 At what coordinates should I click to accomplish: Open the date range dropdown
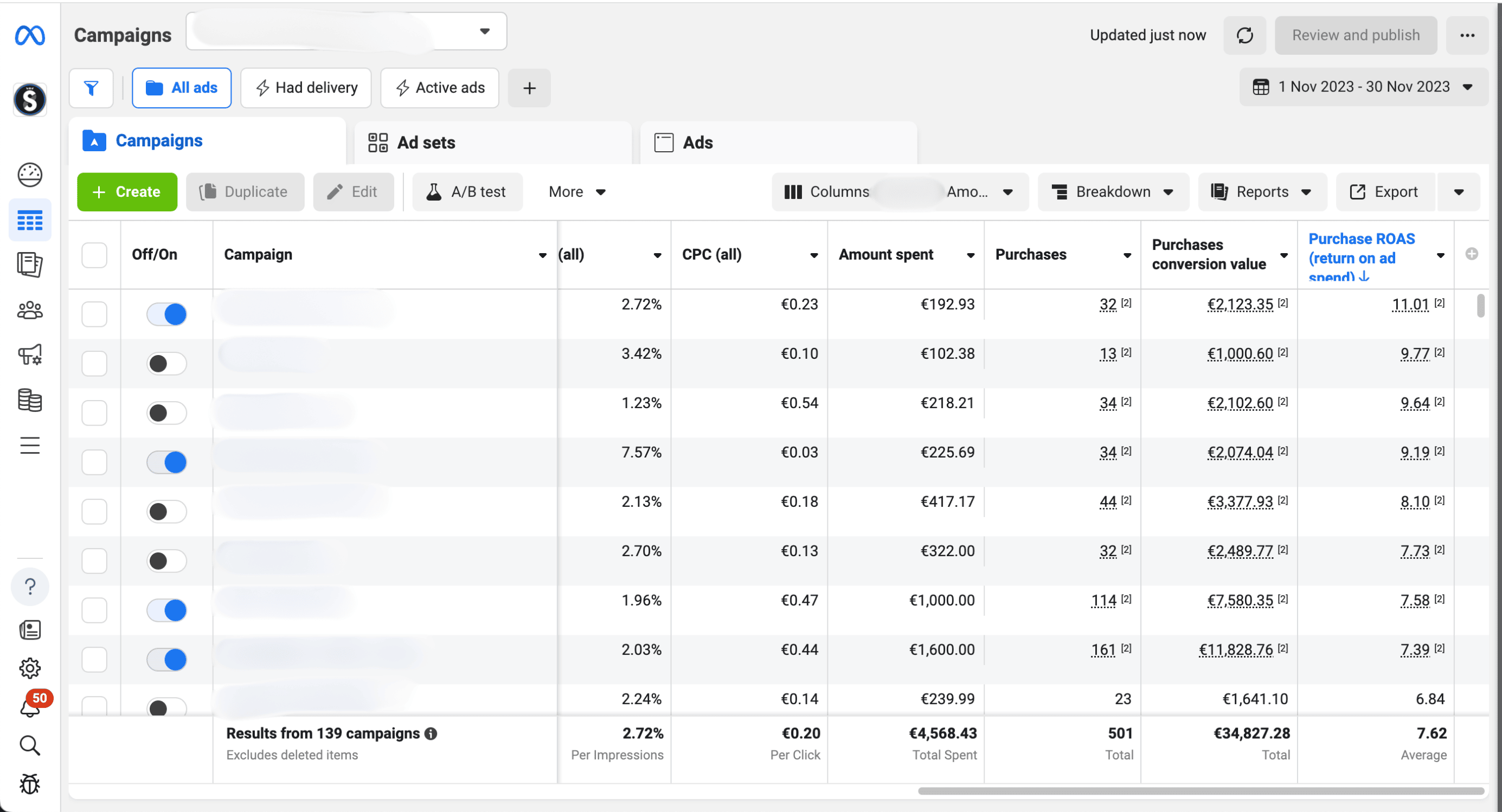tap(1363, 87)
